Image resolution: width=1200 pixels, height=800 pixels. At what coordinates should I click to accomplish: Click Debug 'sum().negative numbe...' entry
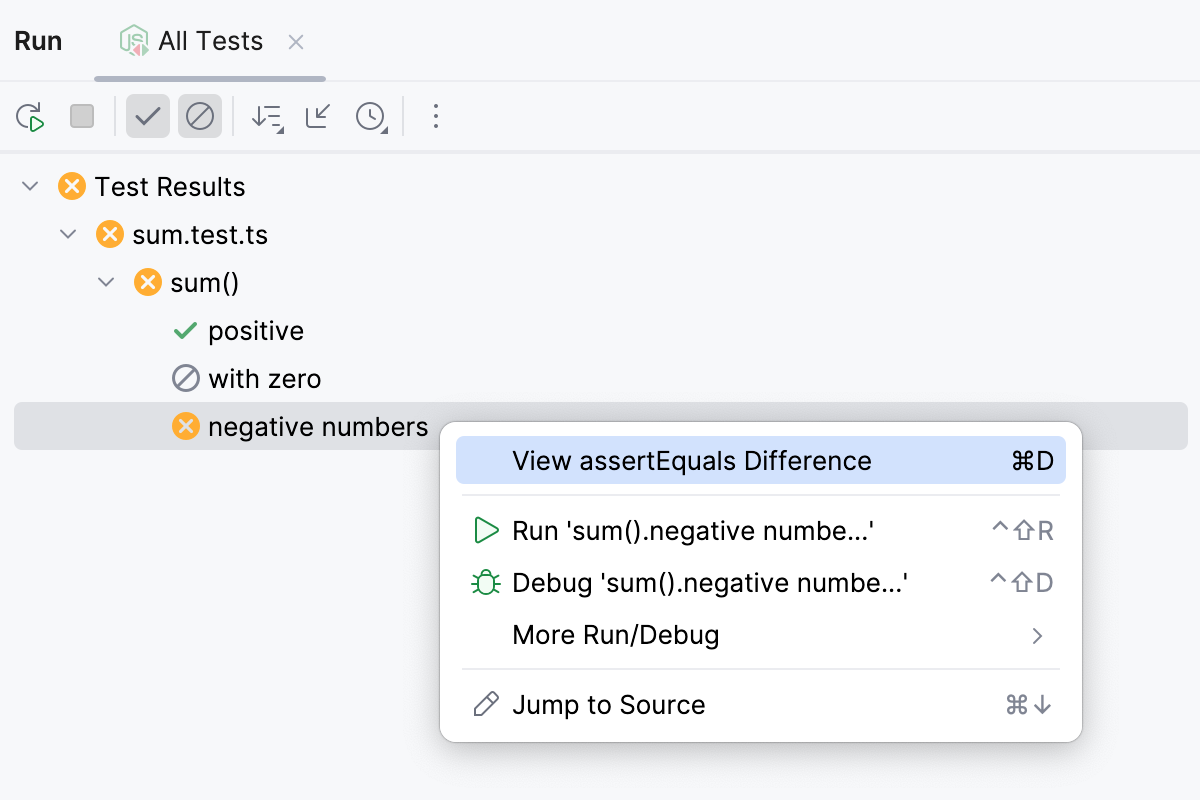(708, 582)
